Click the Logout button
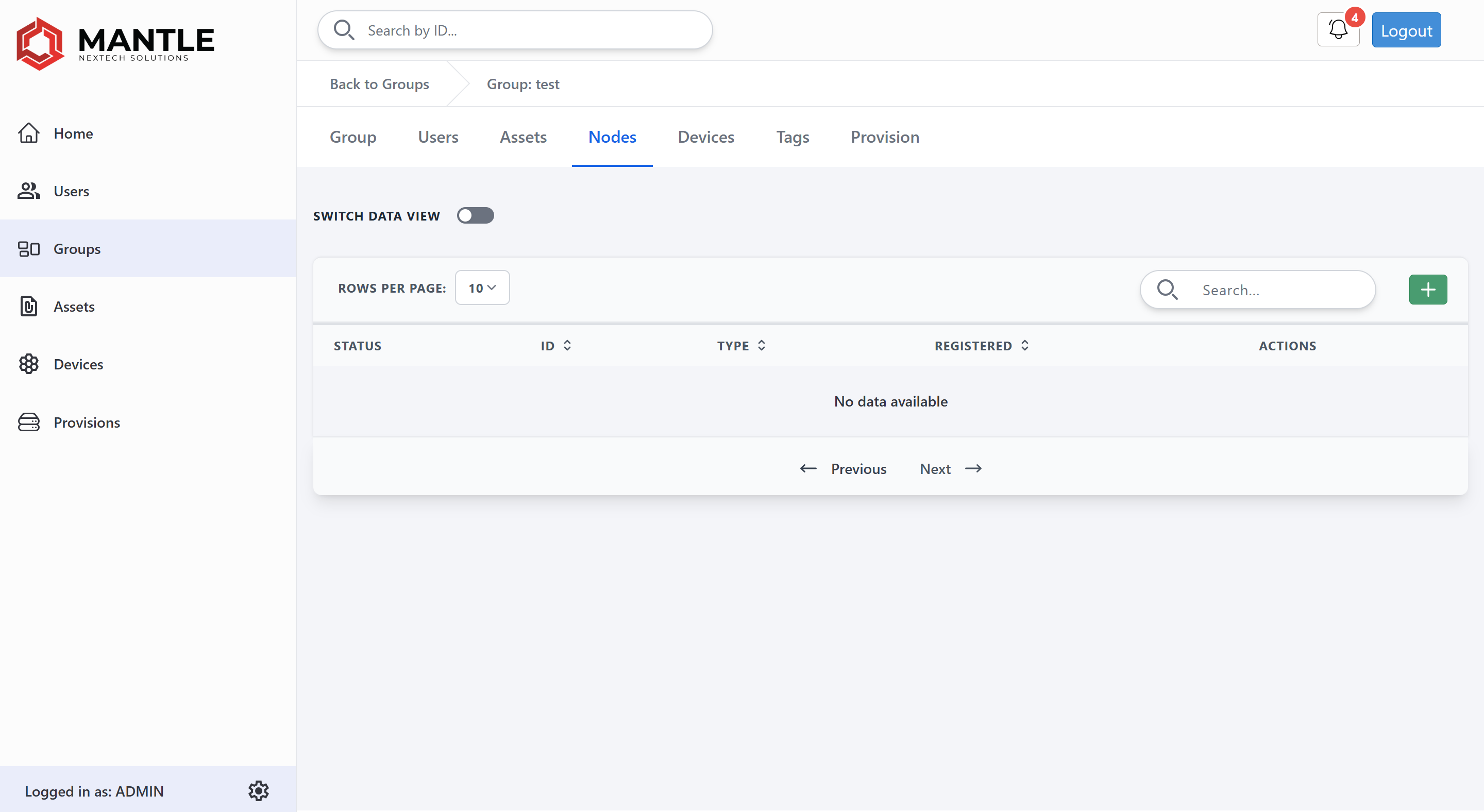Viewport: 1484px width, 812px height. point(1406,30)
